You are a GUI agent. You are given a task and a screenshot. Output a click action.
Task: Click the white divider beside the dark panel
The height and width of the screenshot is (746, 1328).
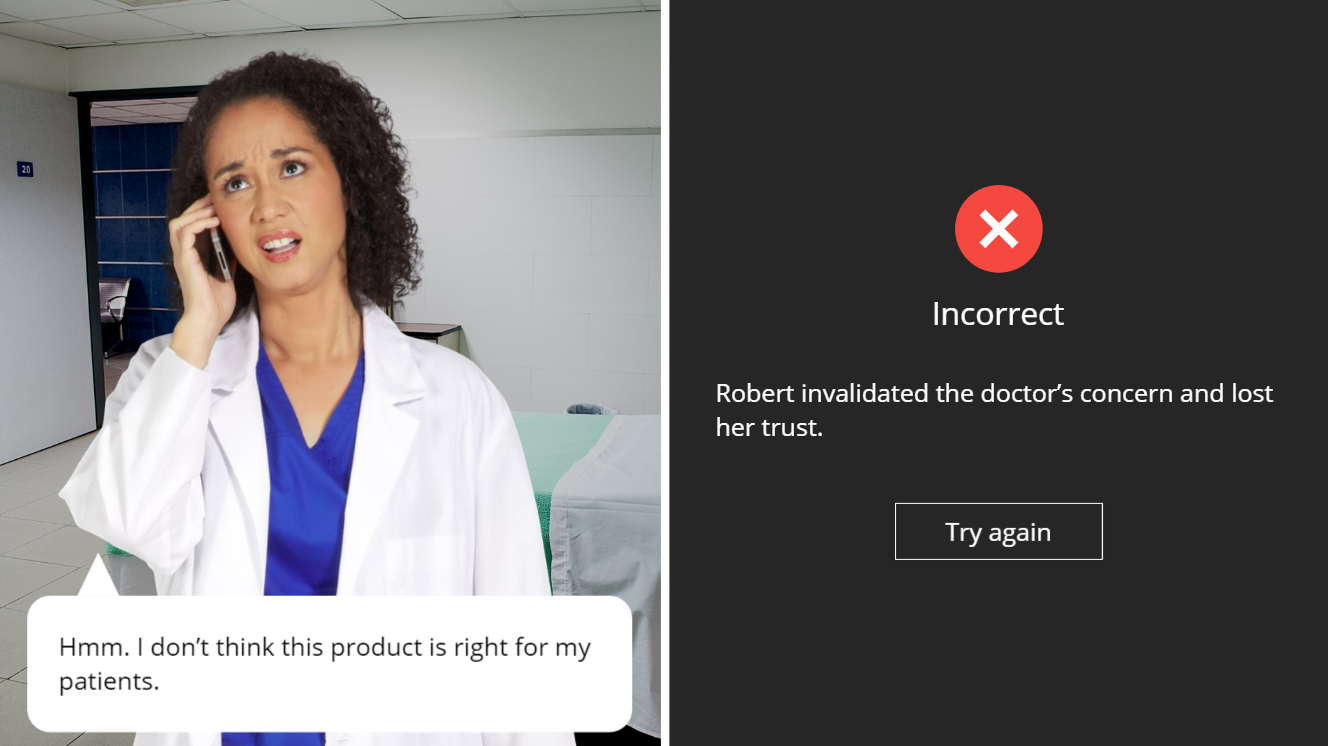pyautogui.click(x=665, y=373)
